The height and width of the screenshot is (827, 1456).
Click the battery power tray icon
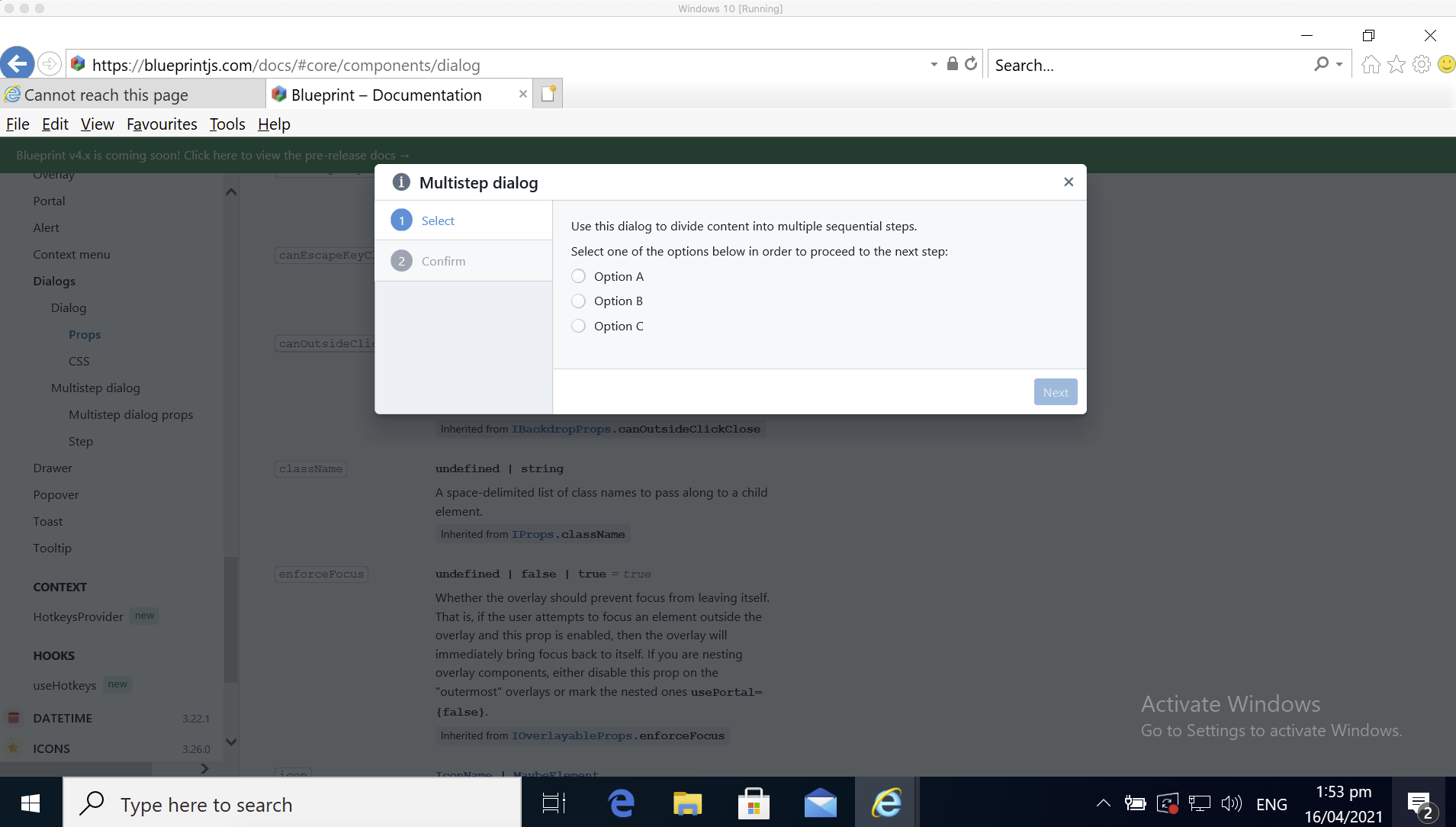tap(1135, 803)
